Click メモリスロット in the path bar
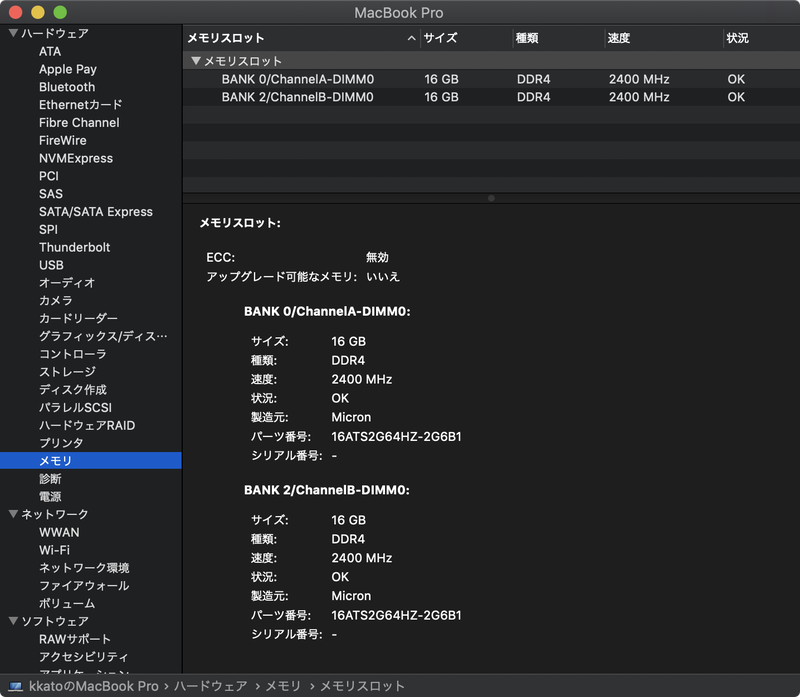This screenshot has width=800, height=697. (x=362, y=686)
